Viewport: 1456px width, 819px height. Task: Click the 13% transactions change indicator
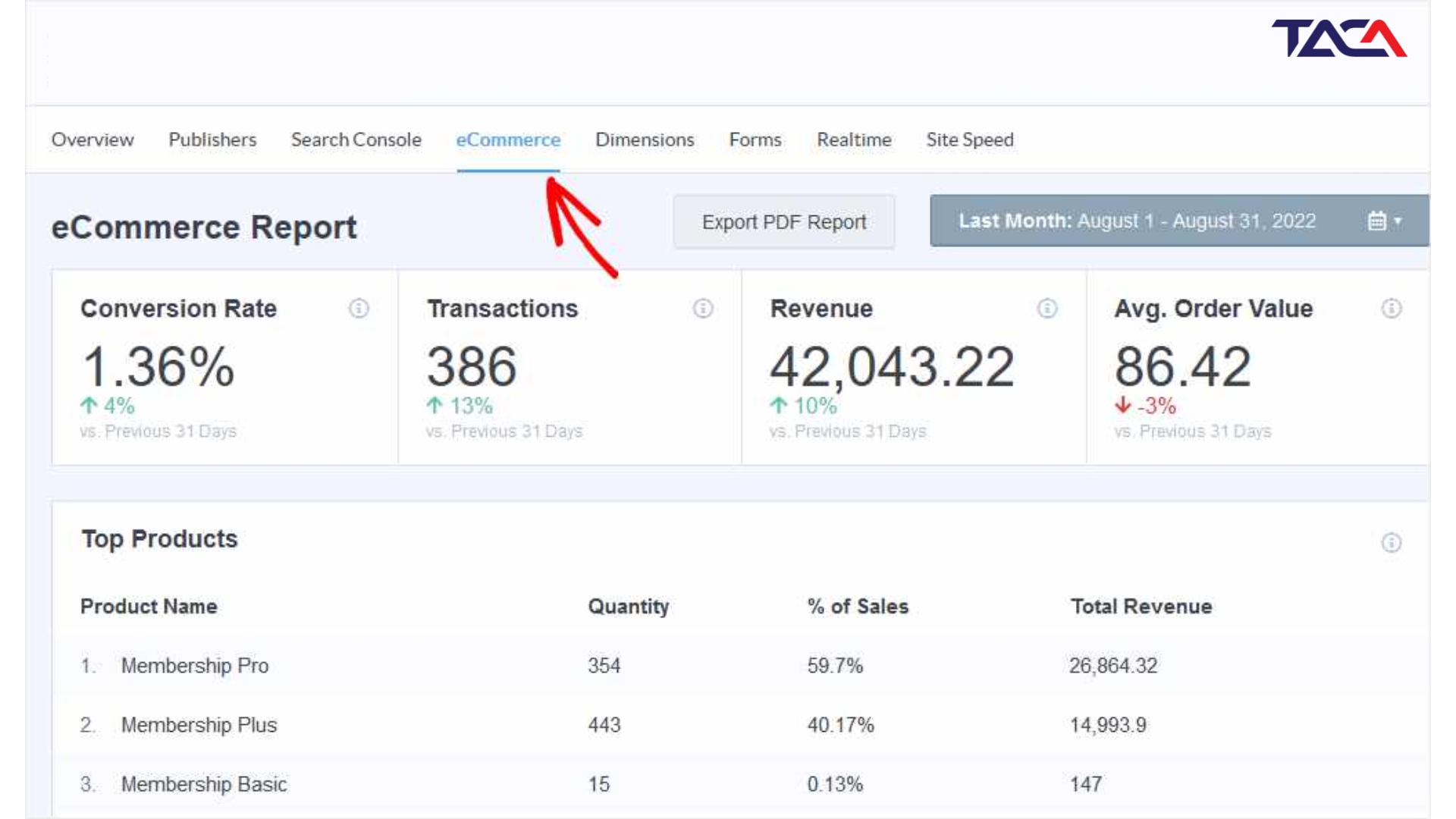coord(460,406)
